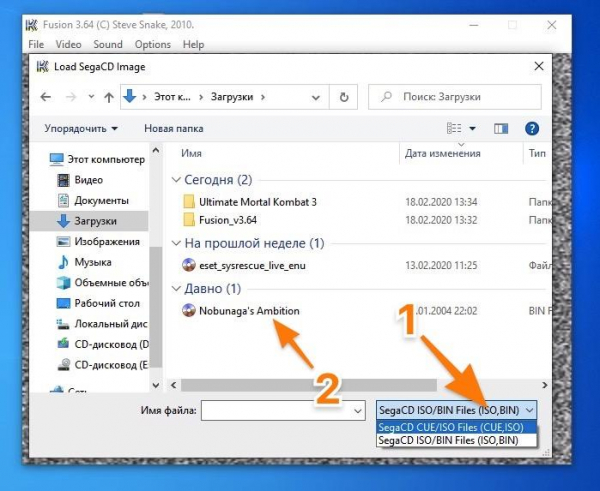The height and width of the screenshot is (491, 600).
Task: Click the horizontal scrollbar left arrow
Action: 173,385
